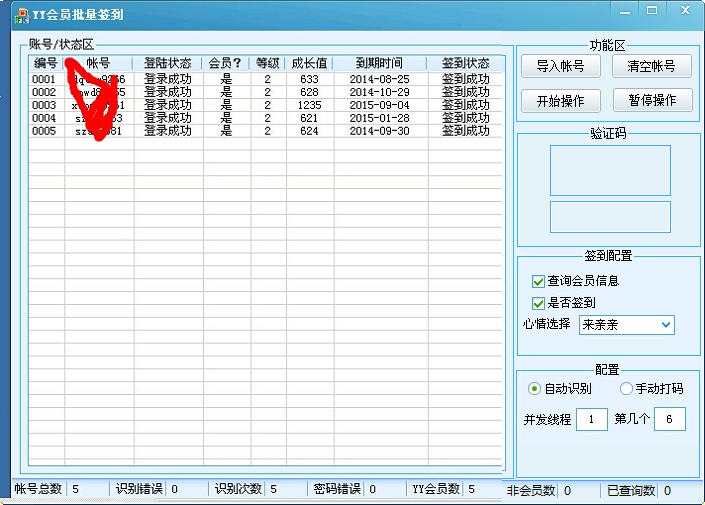The height and width of the screenshot is (505, 705).
Task: Click the 帐号 column header
Action: click(98, 63)
